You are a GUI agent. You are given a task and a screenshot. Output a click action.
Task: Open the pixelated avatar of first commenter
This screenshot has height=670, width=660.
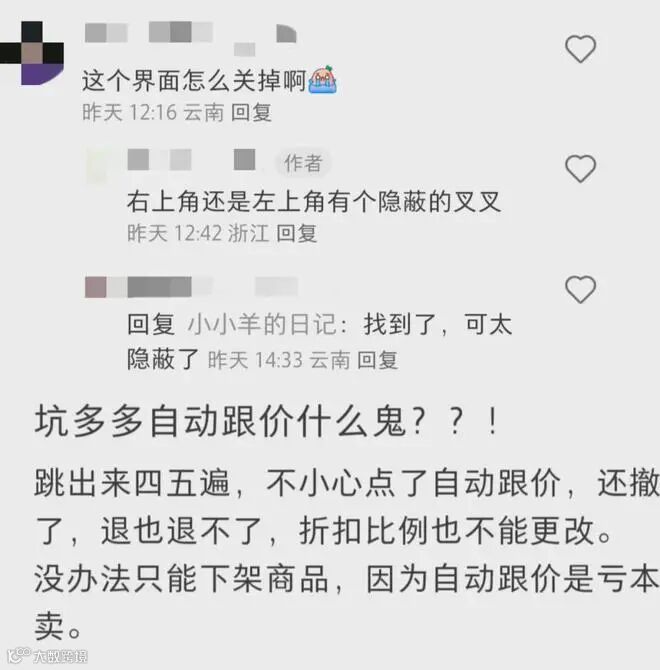point(32,53)
